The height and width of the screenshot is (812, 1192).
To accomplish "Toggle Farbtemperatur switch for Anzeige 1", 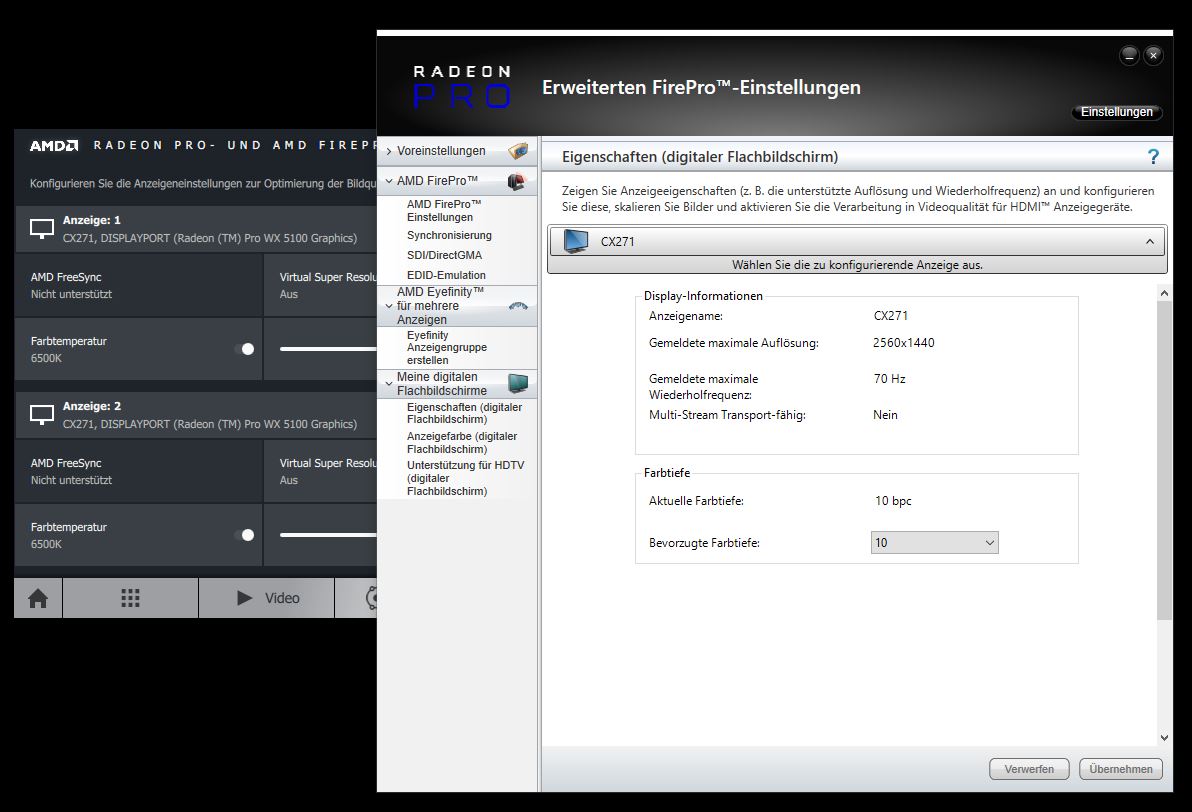I will pos(245,349).
